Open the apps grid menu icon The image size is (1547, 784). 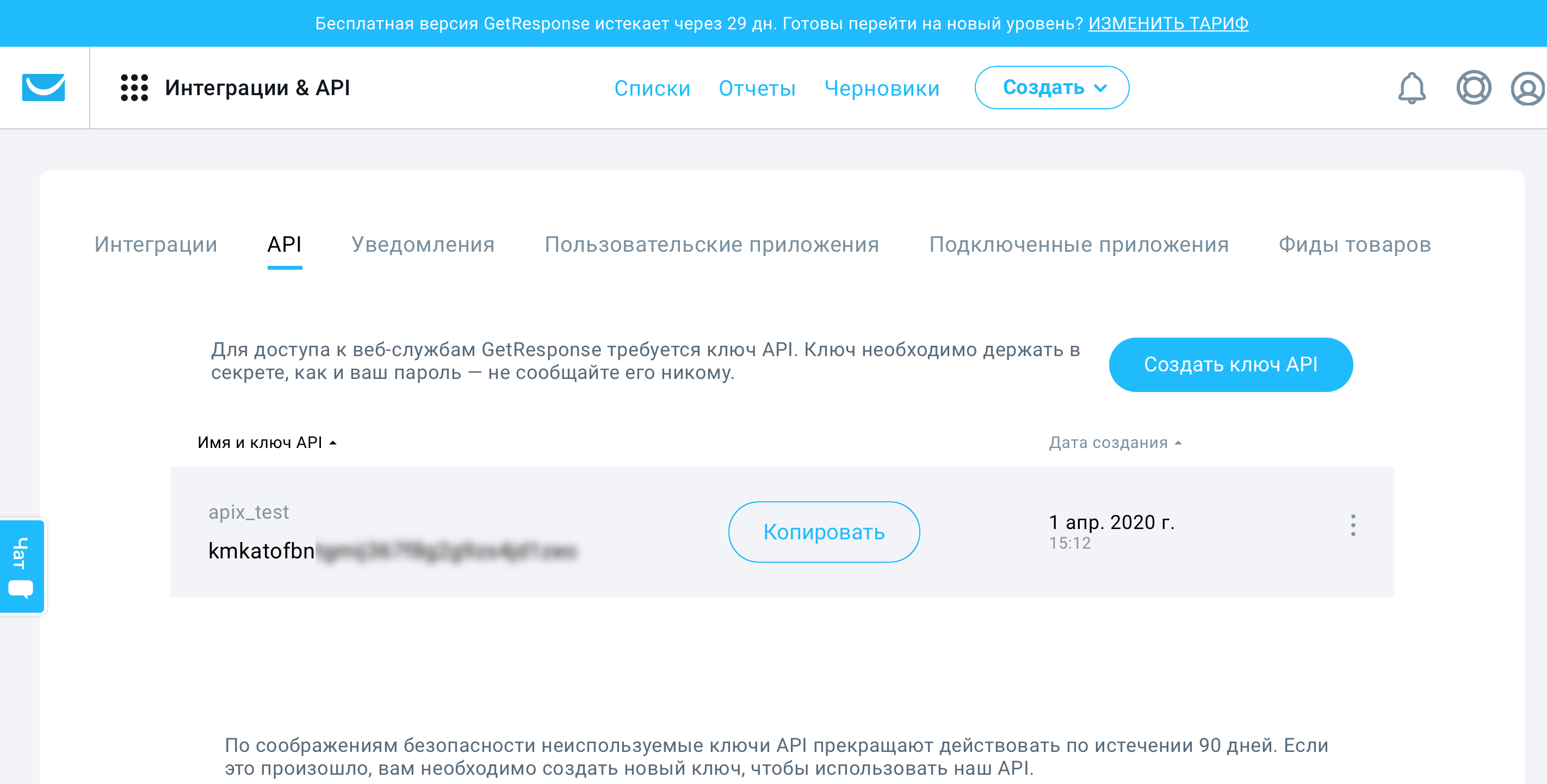coord(134,88)
